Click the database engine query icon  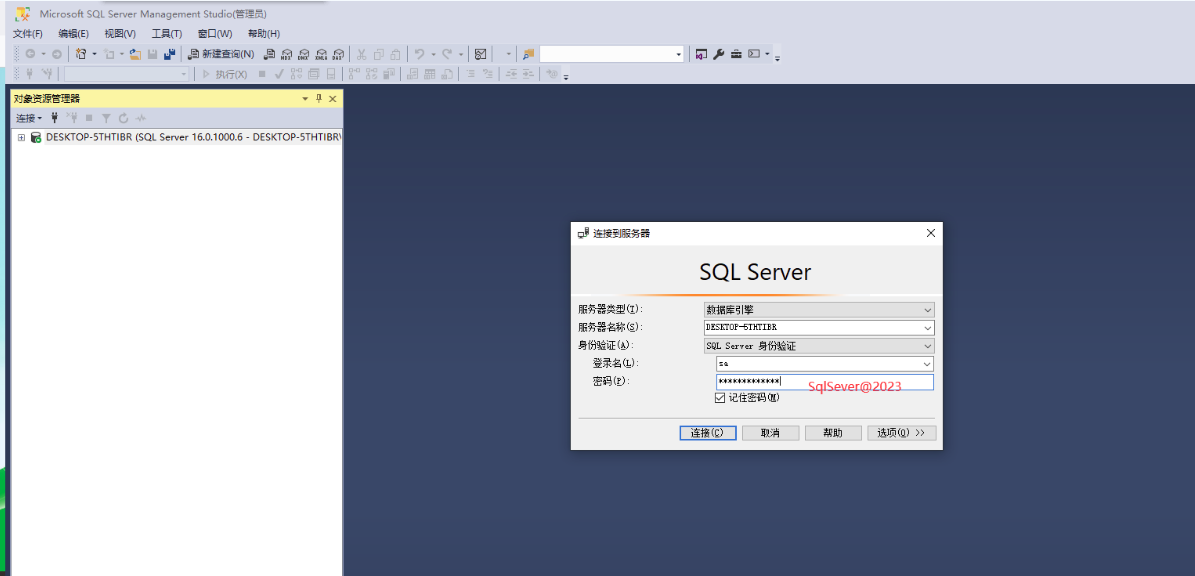tap(269, 54)
